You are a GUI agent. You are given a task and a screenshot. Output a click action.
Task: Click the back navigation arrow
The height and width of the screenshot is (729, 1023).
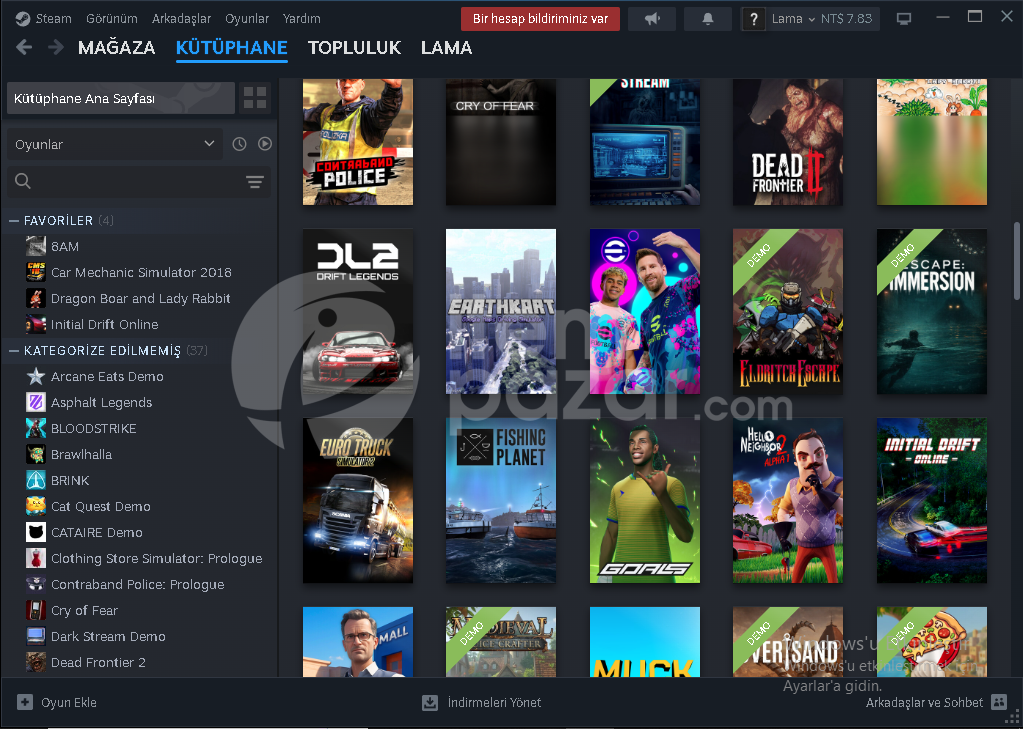pos(23,47)
